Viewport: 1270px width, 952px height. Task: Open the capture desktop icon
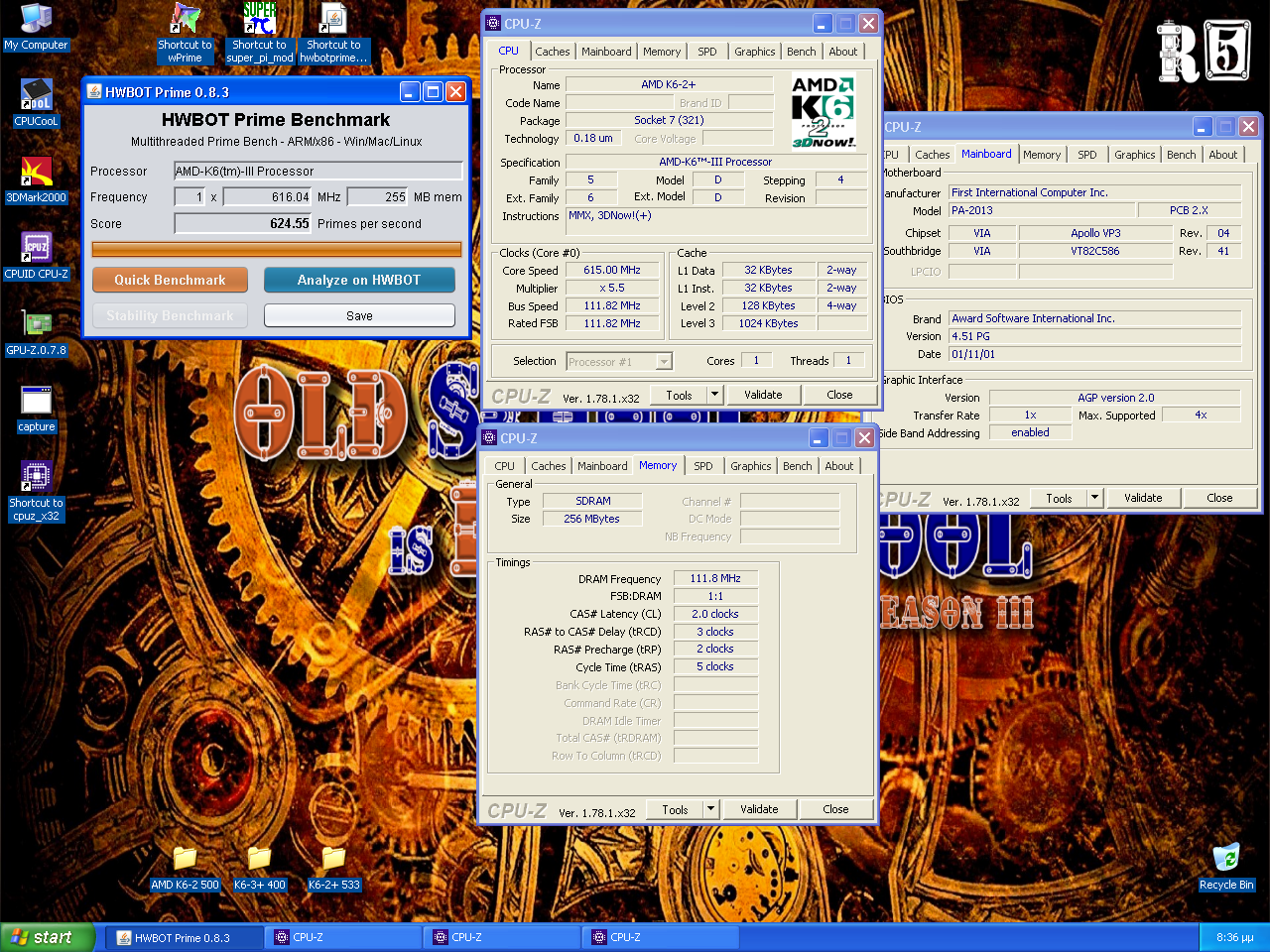coord(36,401)
